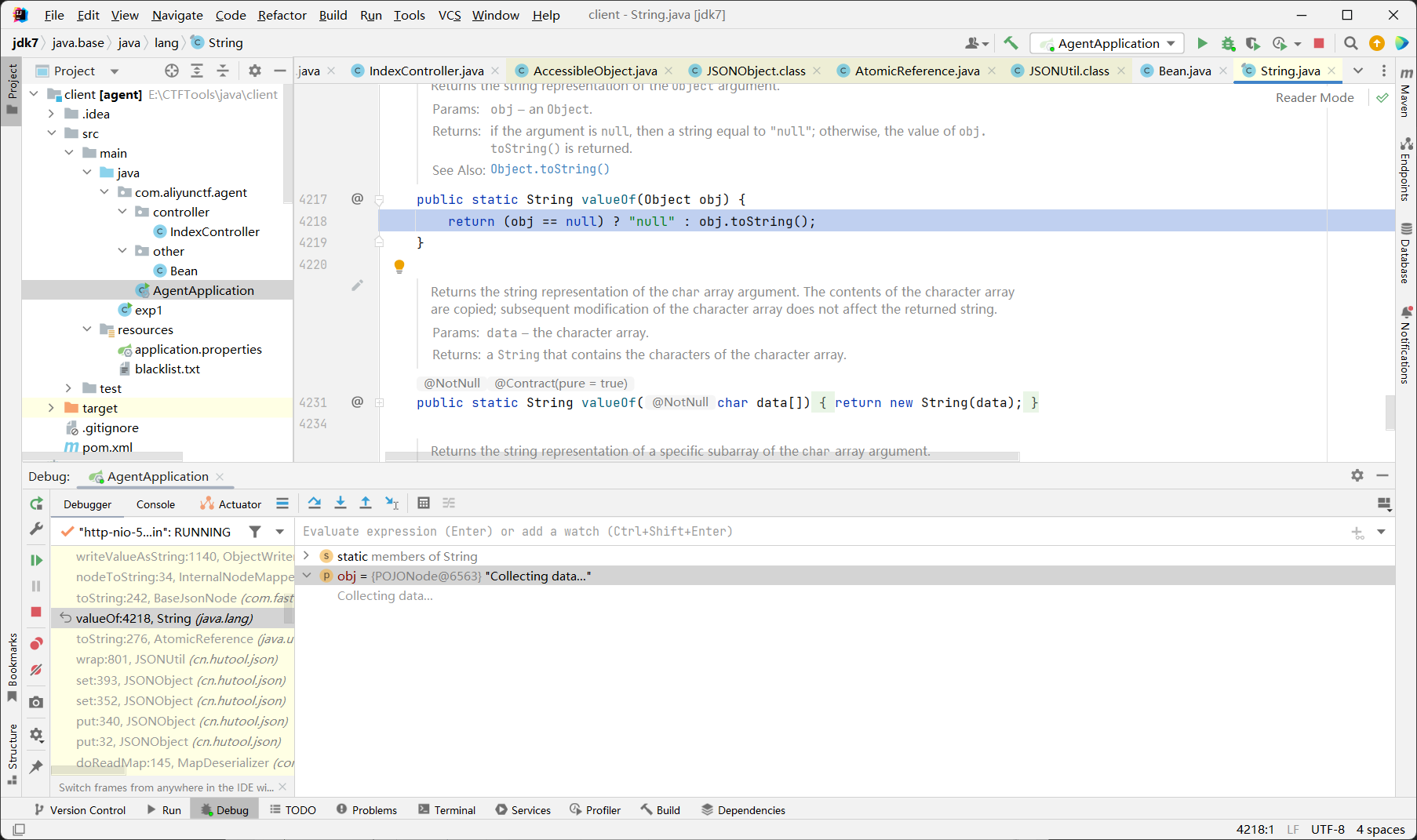The image size is (1417, 840).
Task: Show hidden editor tabs dropdown
Action: tap(1358, 71)
